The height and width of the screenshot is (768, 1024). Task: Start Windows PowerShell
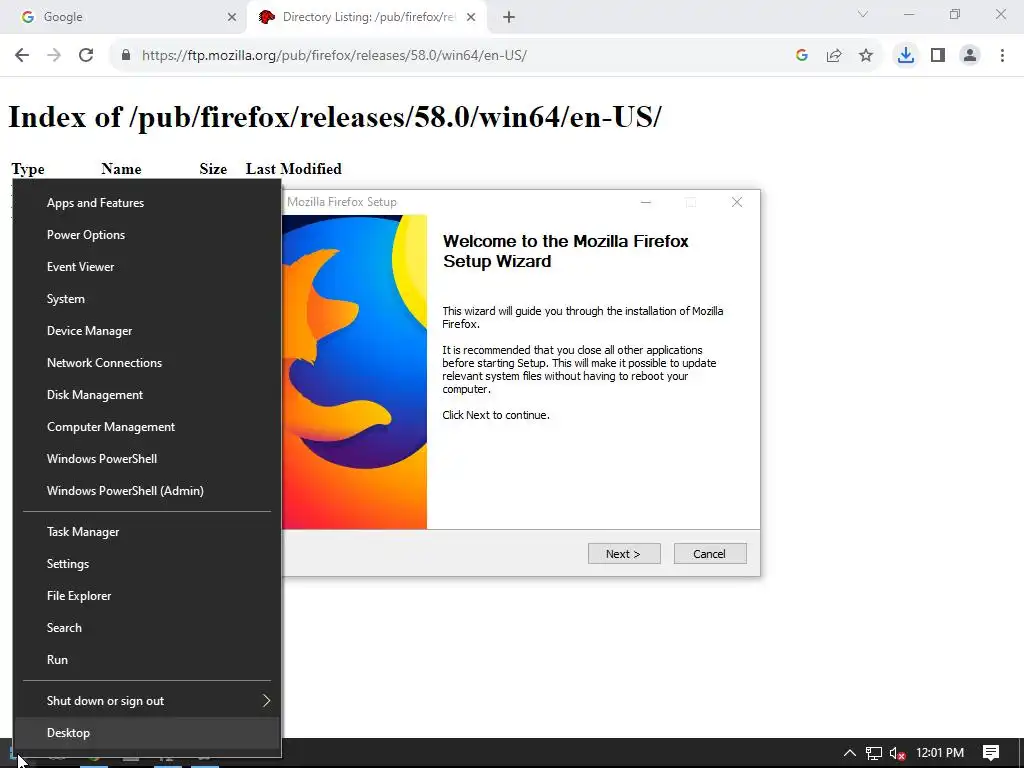pyautogui.click(x=148, y=459)
